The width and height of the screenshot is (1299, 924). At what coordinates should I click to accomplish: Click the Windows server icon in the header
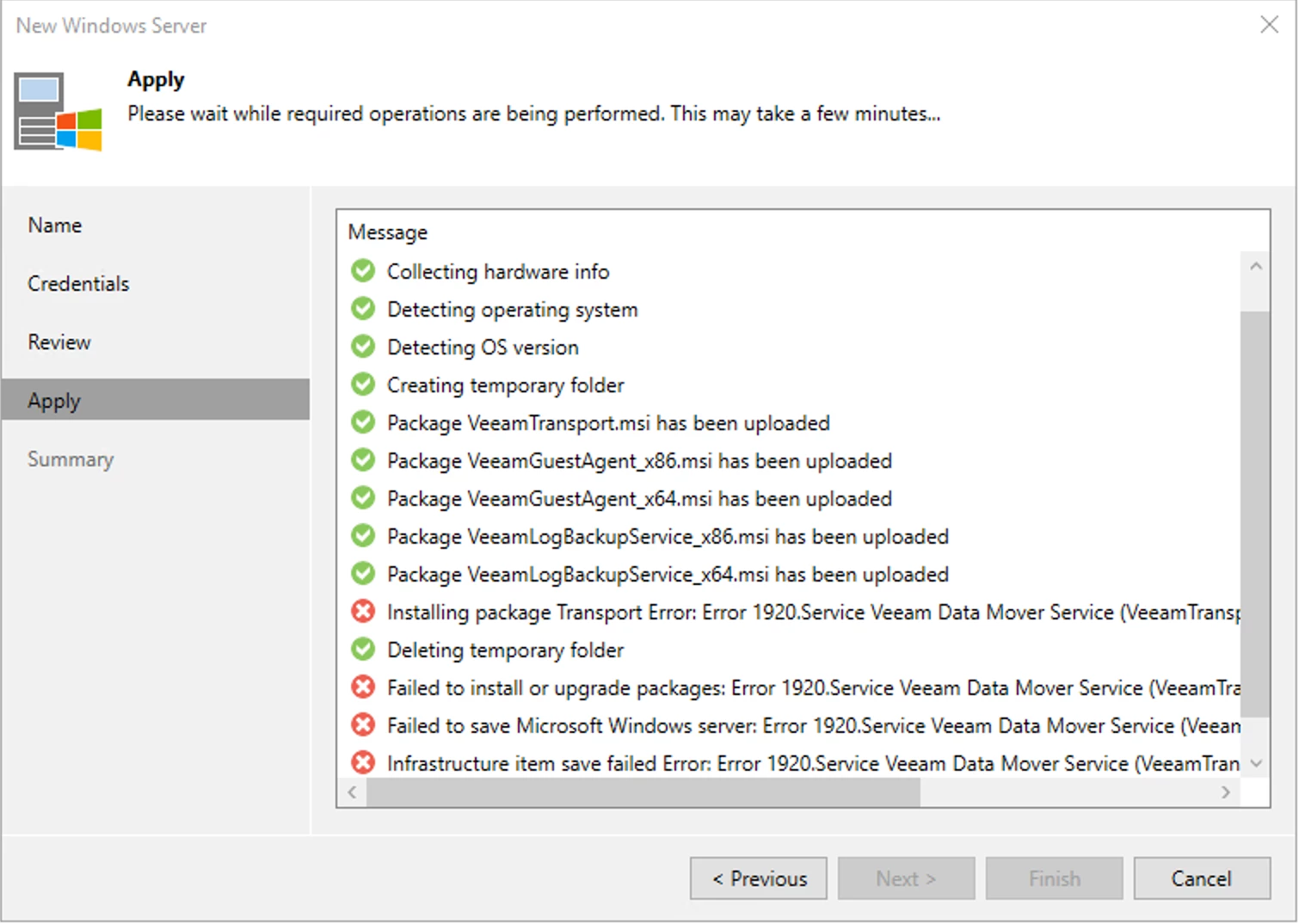[57, 111]
